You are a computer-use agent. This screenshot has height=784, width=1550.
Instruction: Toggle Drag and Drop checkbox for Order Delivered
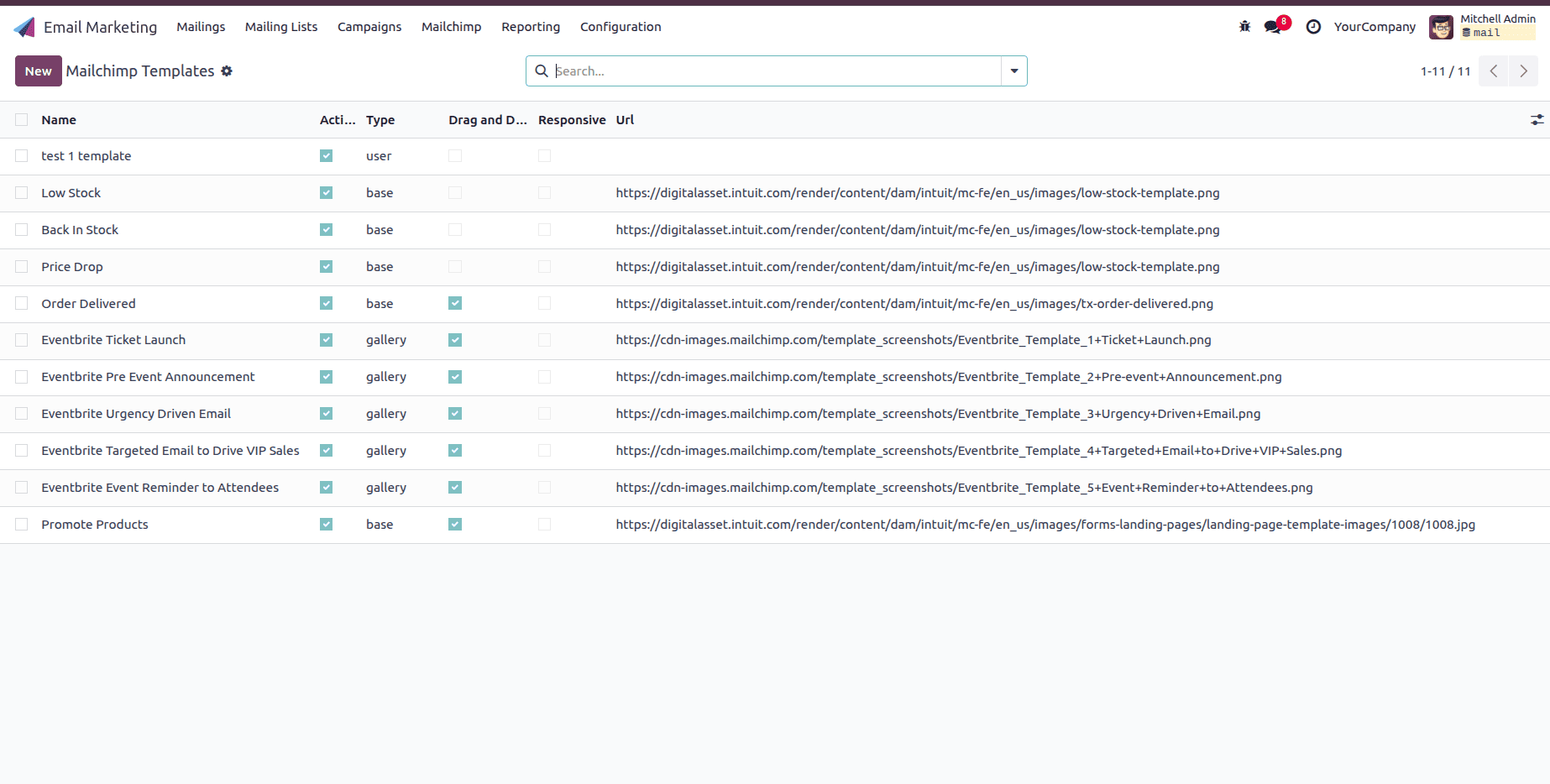(x=455, y=303)
